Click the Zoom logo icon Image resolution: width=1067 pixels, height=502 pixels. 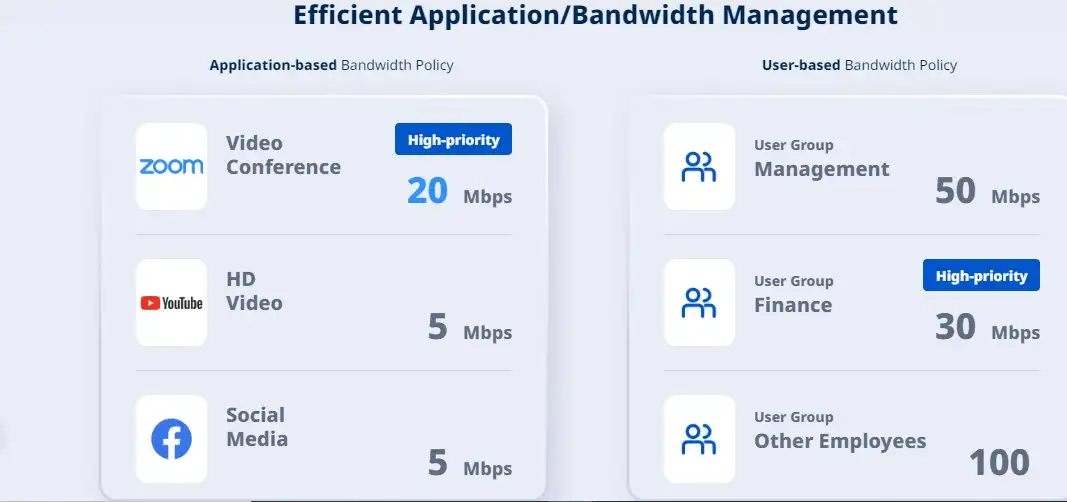[171, 167]
